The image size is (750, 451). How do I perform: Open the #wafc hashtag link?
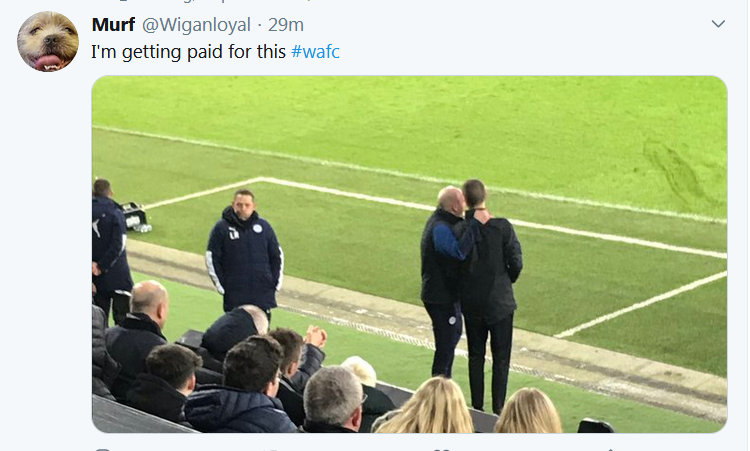[x=315, y=52]
